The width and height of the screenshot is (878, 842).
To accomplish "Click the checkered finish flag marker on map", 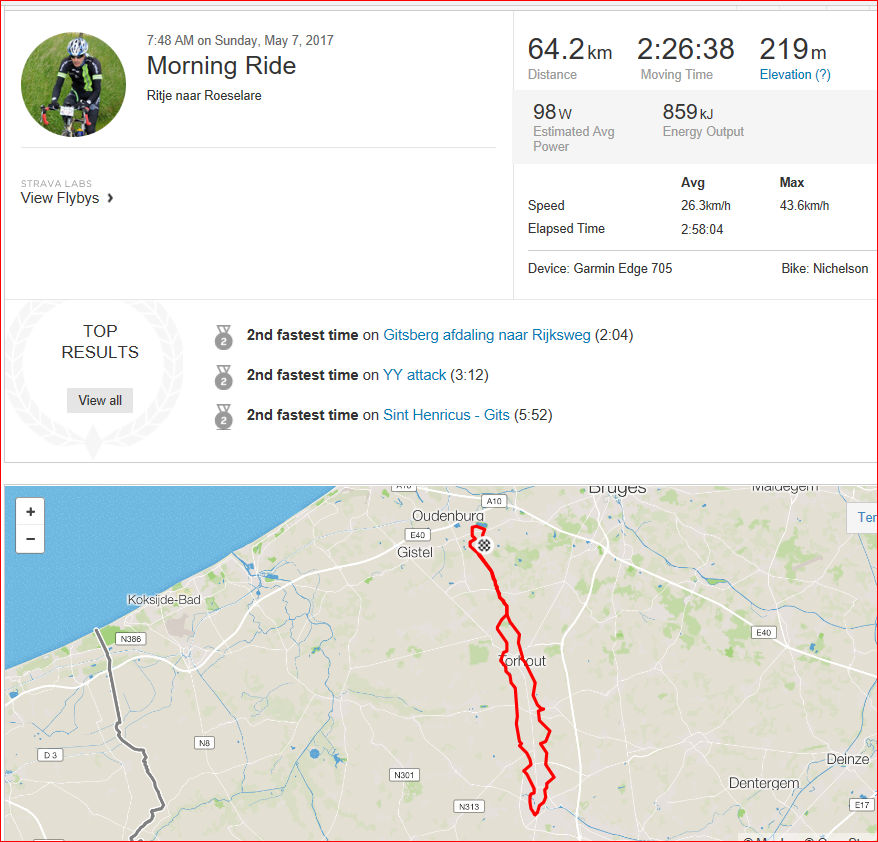I will [484, 545].
